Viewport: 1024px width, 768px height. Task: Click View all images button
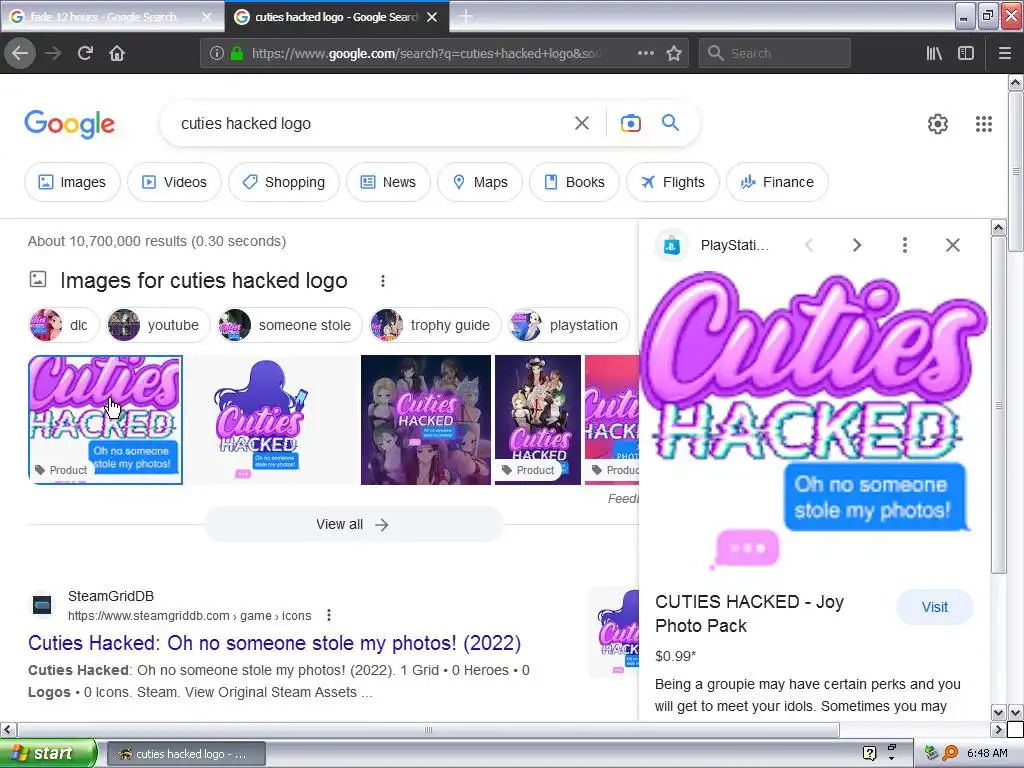tap(353, 524)
